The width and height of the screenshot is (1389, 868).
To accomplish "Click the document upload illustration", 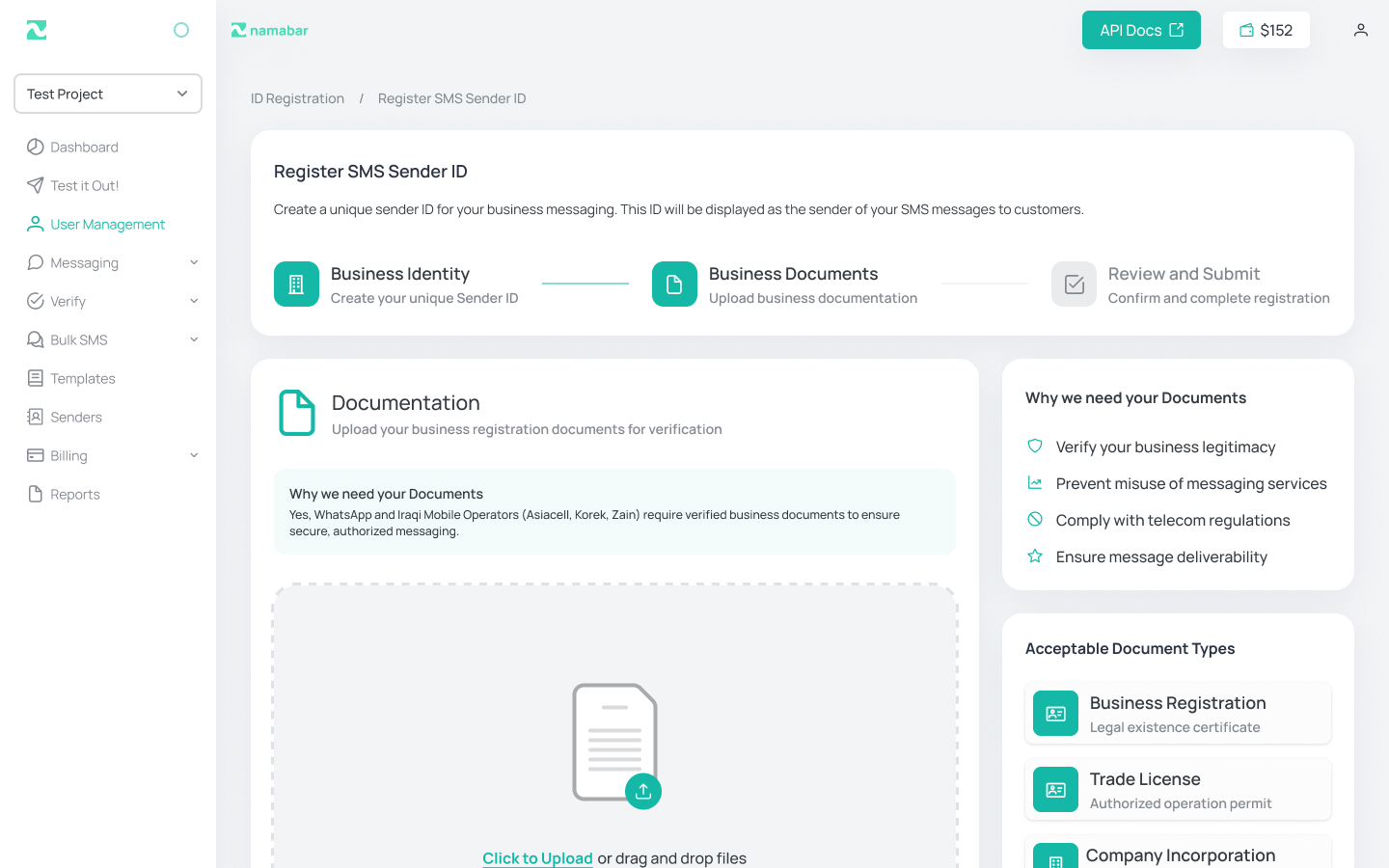I will (615, 743).
